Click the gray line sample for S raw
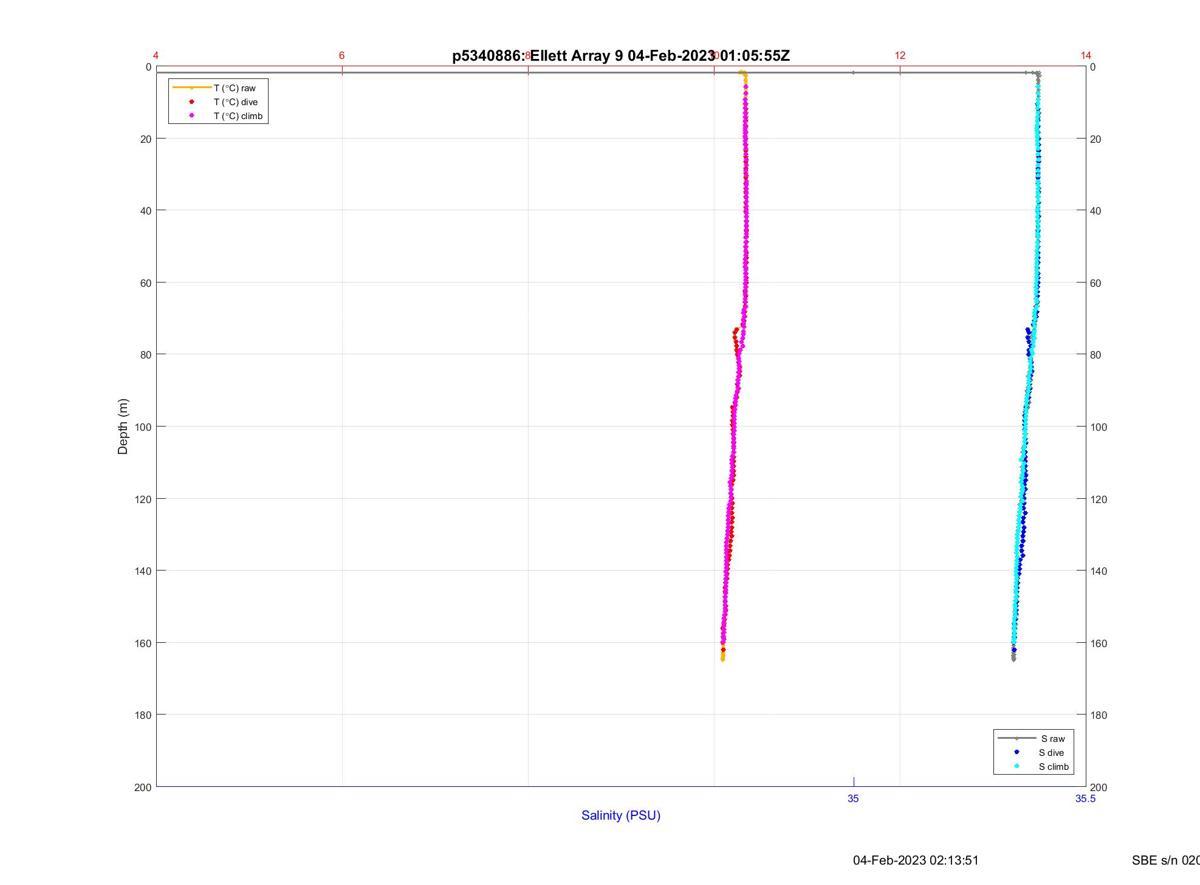This screenshot has width=1200, height=885. 1016,738
